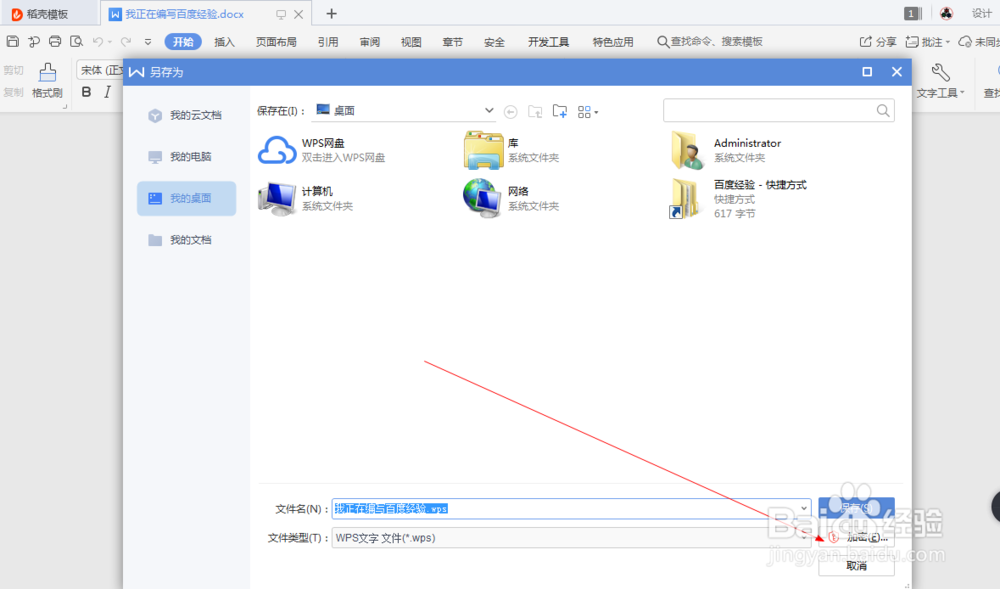Click the 剪切 (Cut) command
Viewport: 1000px width, 589px height.
click(x=13, y=70)
